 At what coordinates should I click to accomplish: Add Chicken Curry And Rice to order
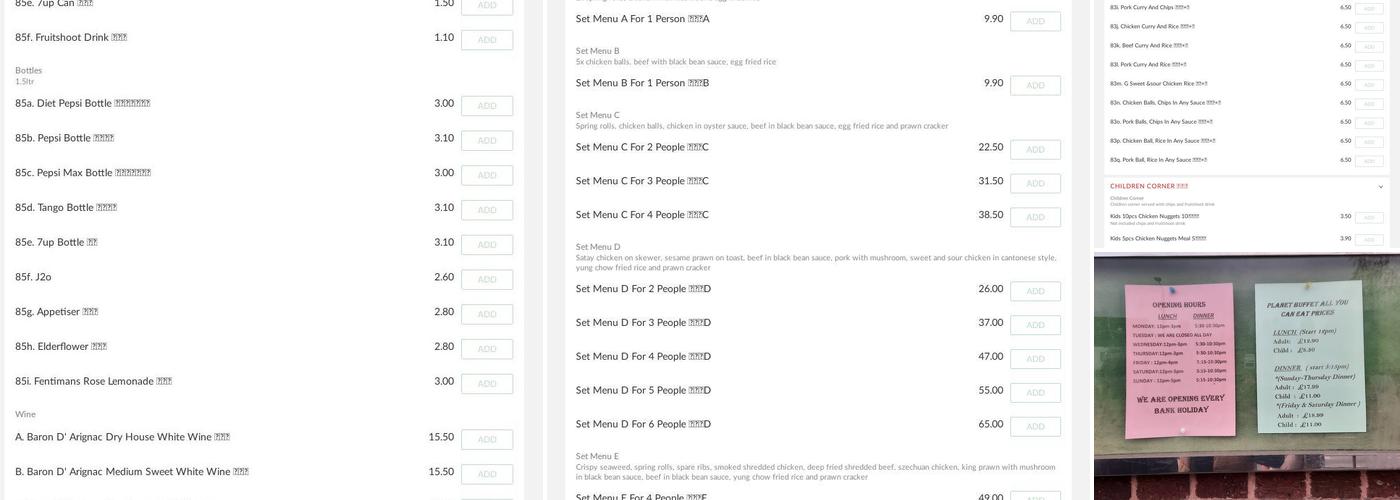click(x=1369, y=27)
